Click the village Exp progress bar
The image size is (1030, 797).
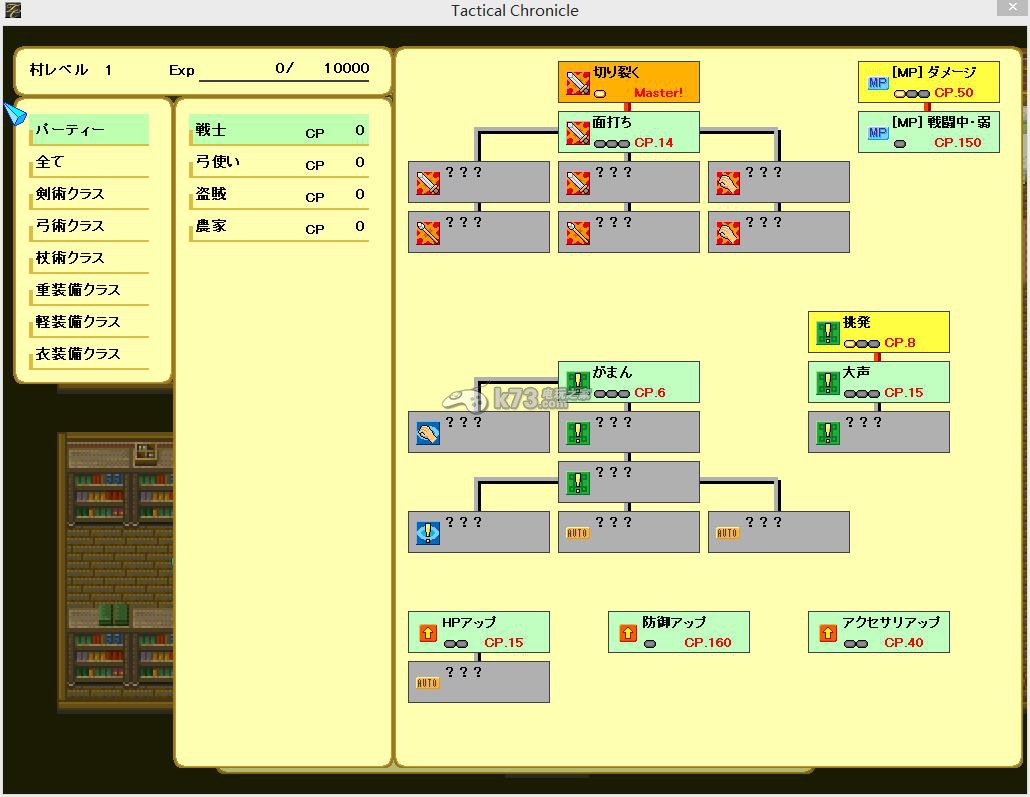284,70
